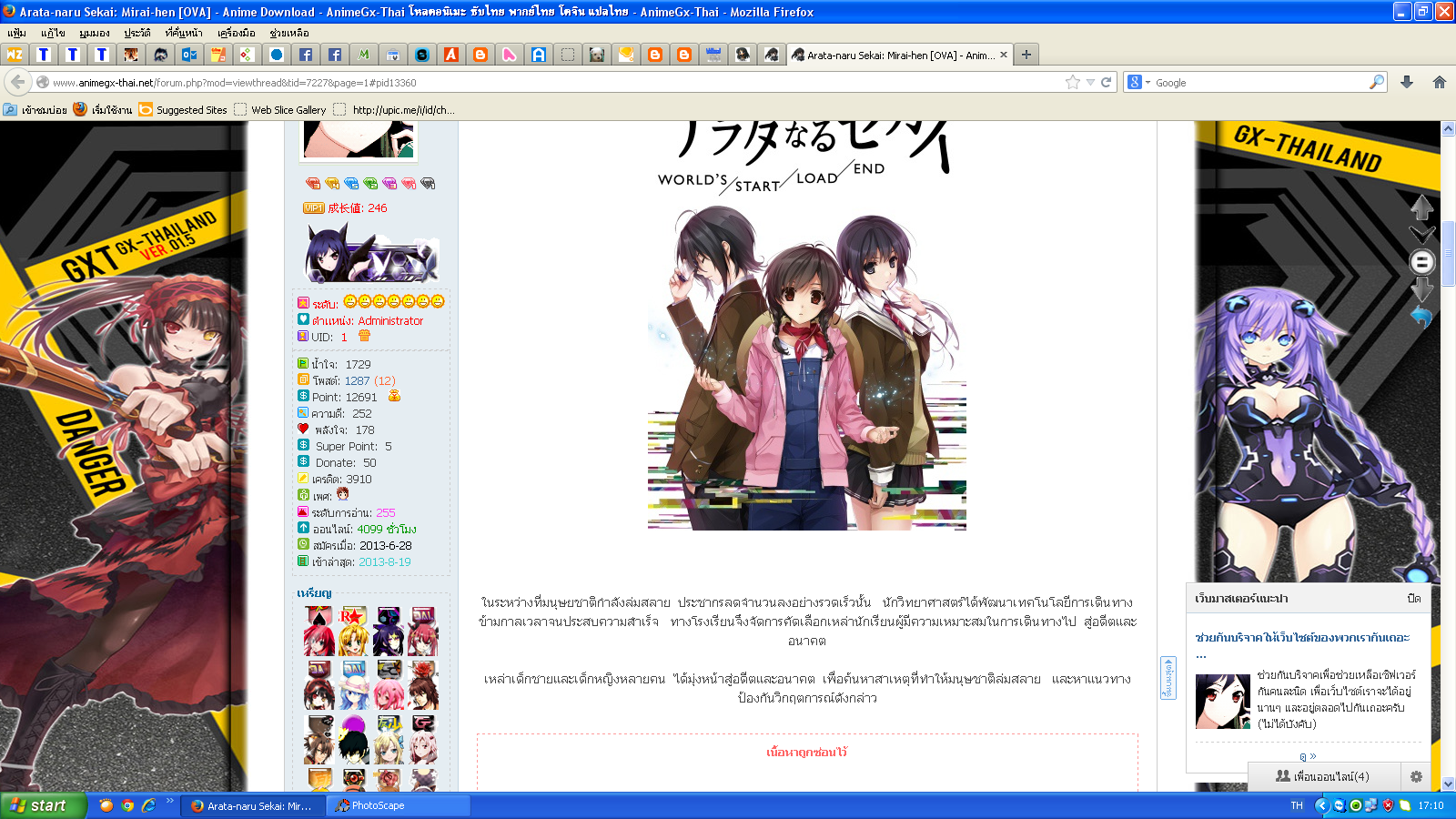This screenshot has width=1456, height=819.
Task: Switch to the orange letter A tab
Action: 450,55
